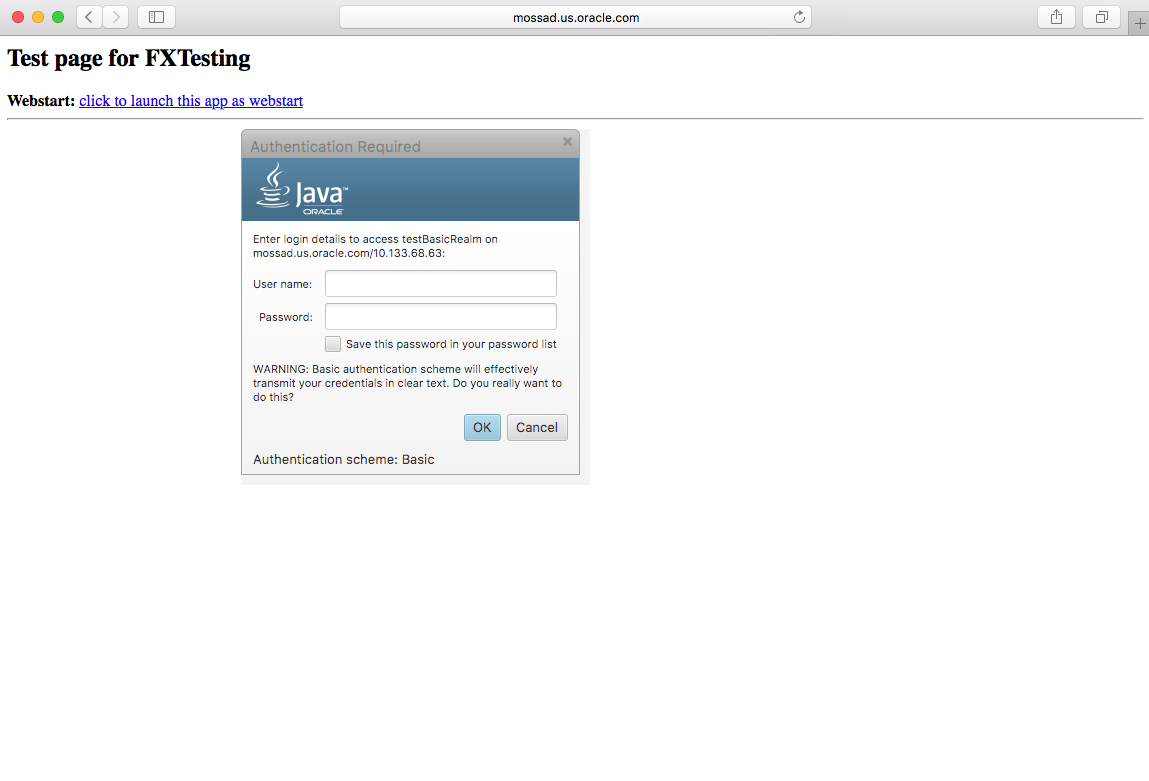
Task: Launch the app via webstart link
Action: tap(191, 101)
